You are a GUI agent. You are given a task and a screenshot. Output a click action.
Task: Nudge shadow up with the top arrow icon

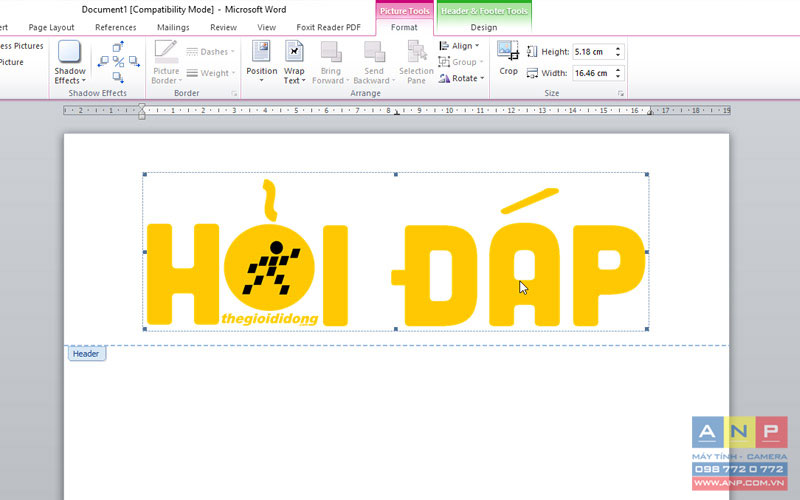118,47
